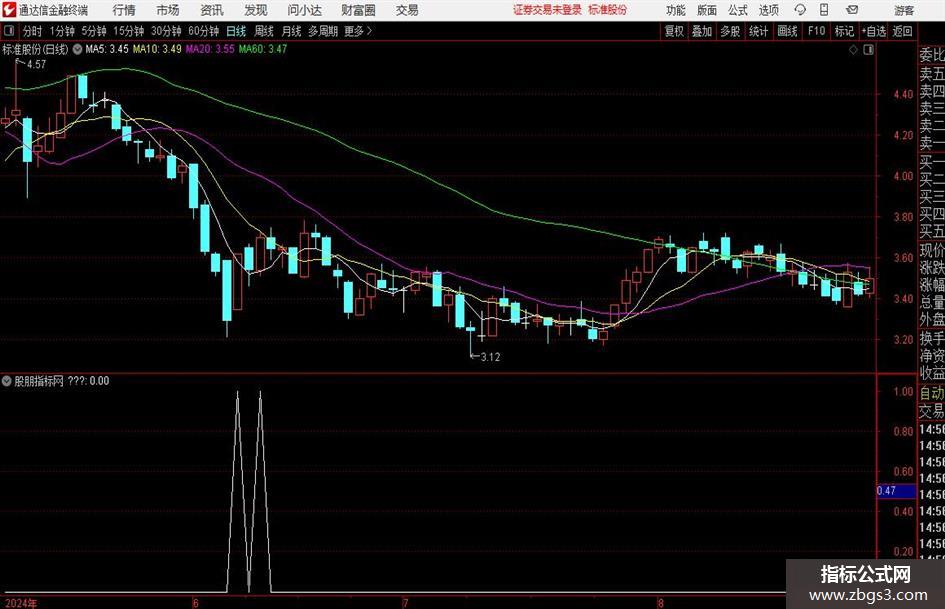The image size is (945, 609).
Task: Switch to 分时 chart tab
Action: (33, 31)
